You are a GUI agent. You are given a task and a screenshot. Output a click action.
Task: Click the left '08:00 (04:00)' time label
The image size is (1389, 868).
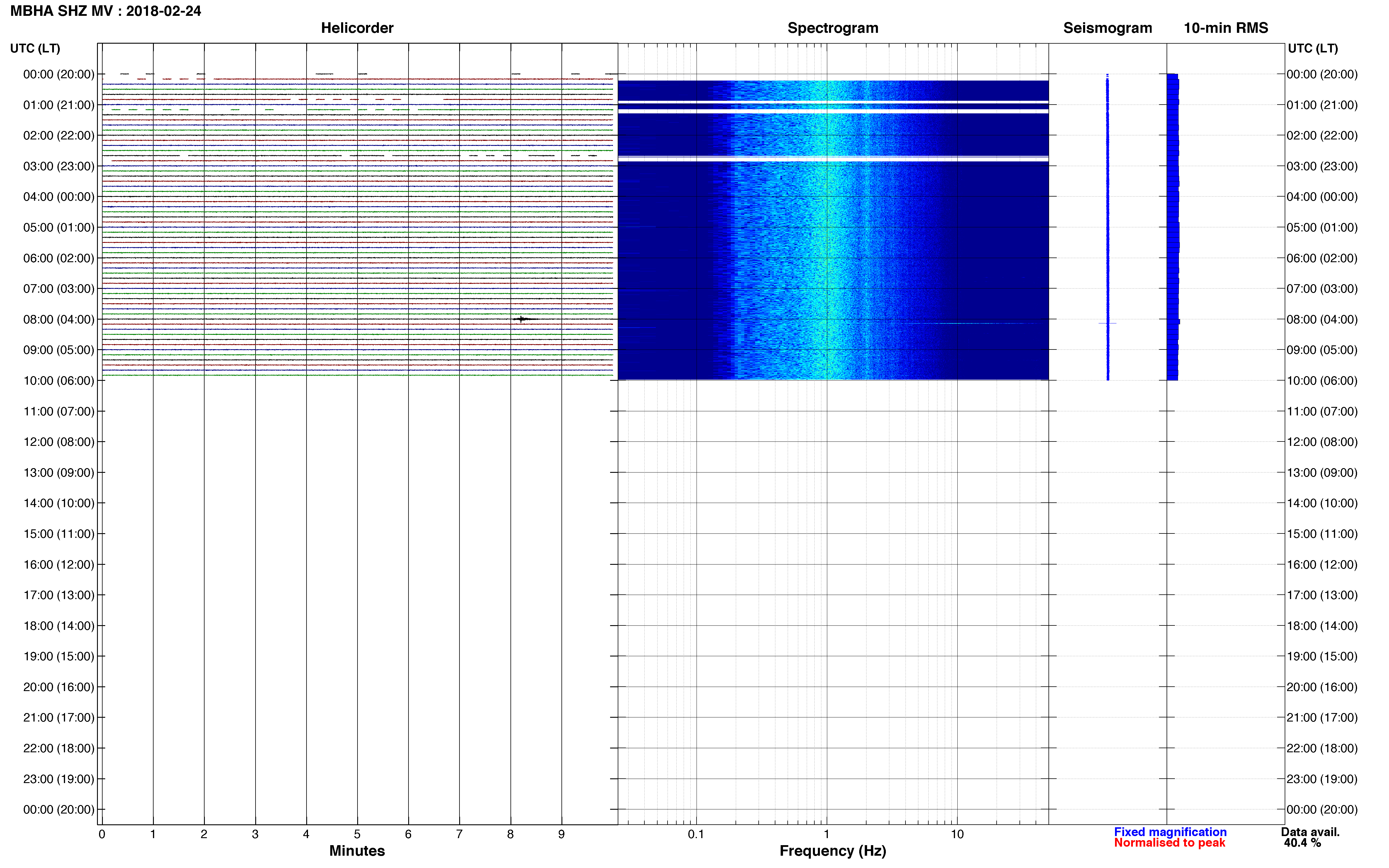59,319
